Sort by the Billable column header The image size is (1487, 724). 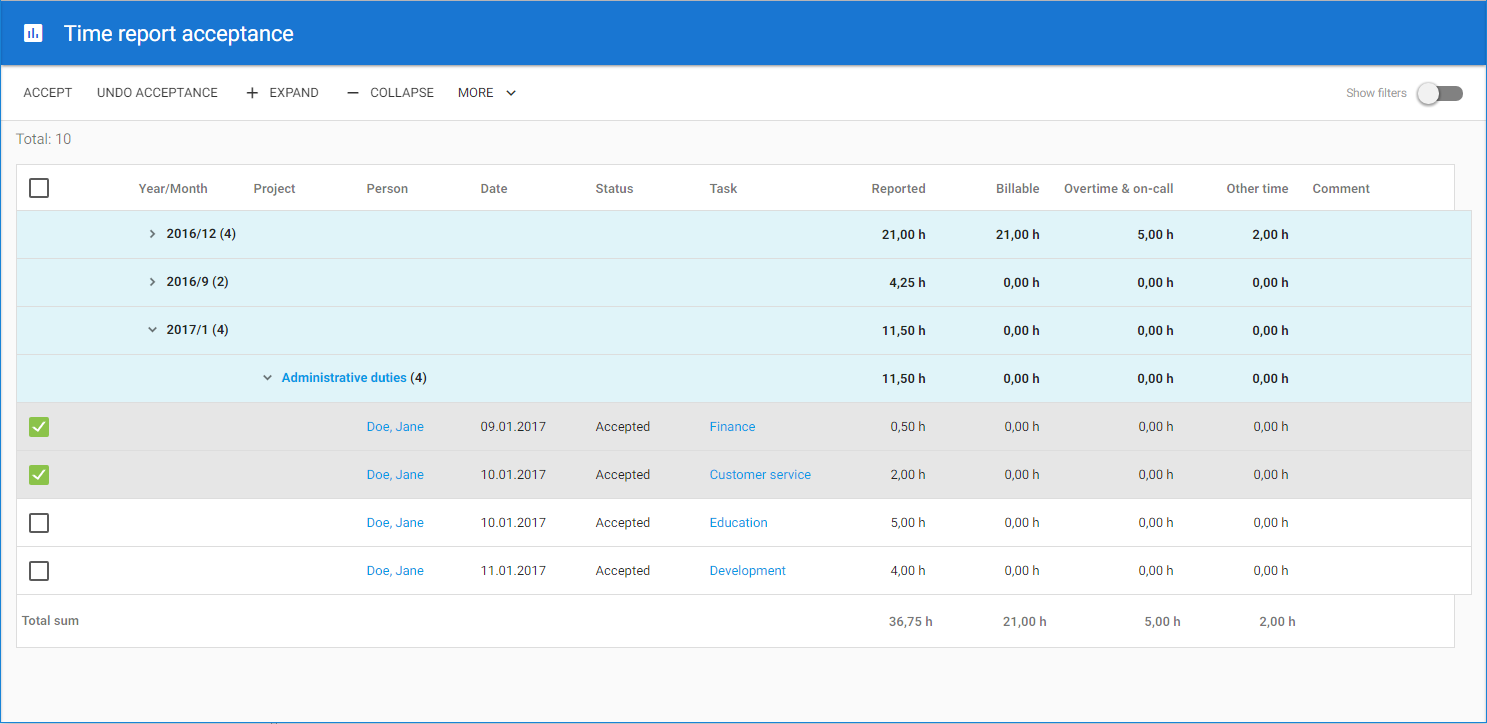1018,189
